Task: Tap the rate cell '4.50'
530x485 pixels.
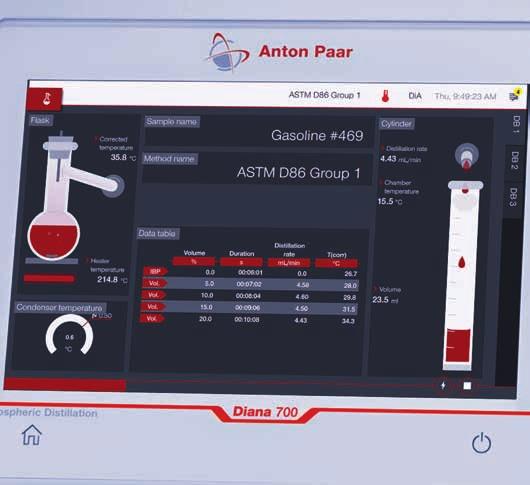Action: pos(302,308)
